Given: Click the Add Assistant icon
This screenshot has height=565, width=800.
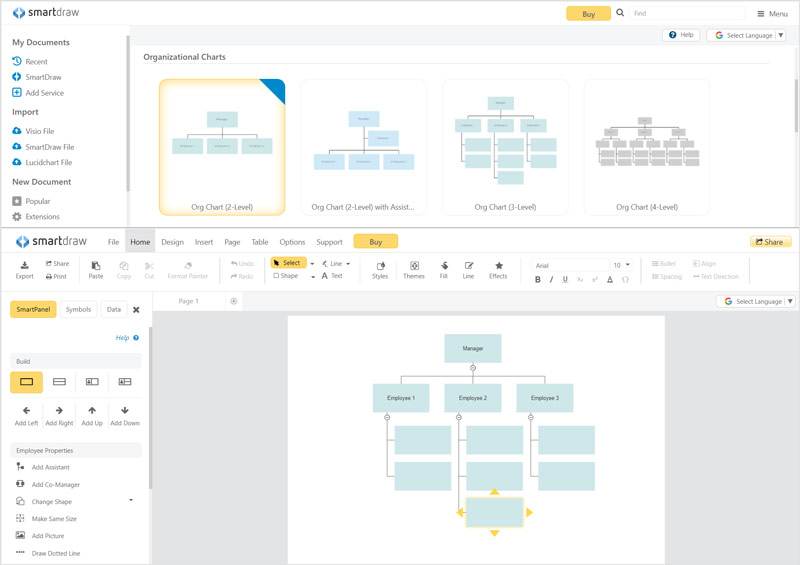Looking at the screenshot, I should [x=20, y=467].
